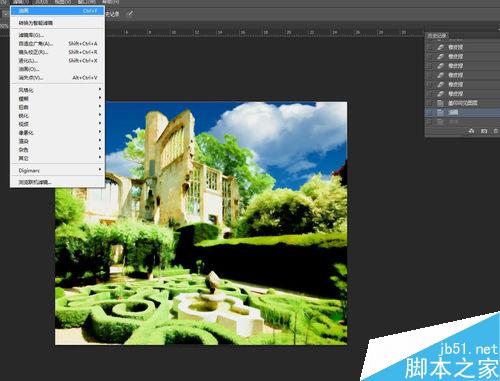Reapply the last 油画 filter (Ctrl+F)
This screenshot has width=500, height=381.
(57, 11)
